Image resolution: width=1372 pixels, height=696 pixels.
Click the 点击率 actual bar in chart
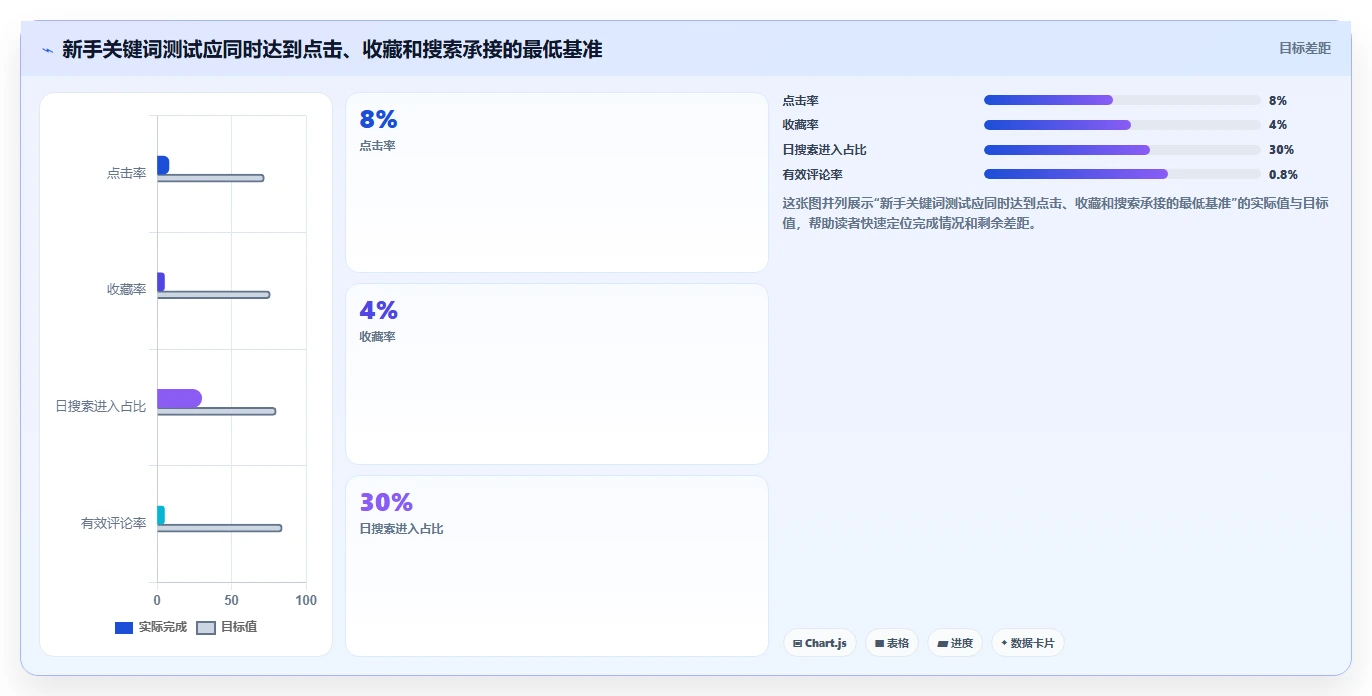[163, 164]
